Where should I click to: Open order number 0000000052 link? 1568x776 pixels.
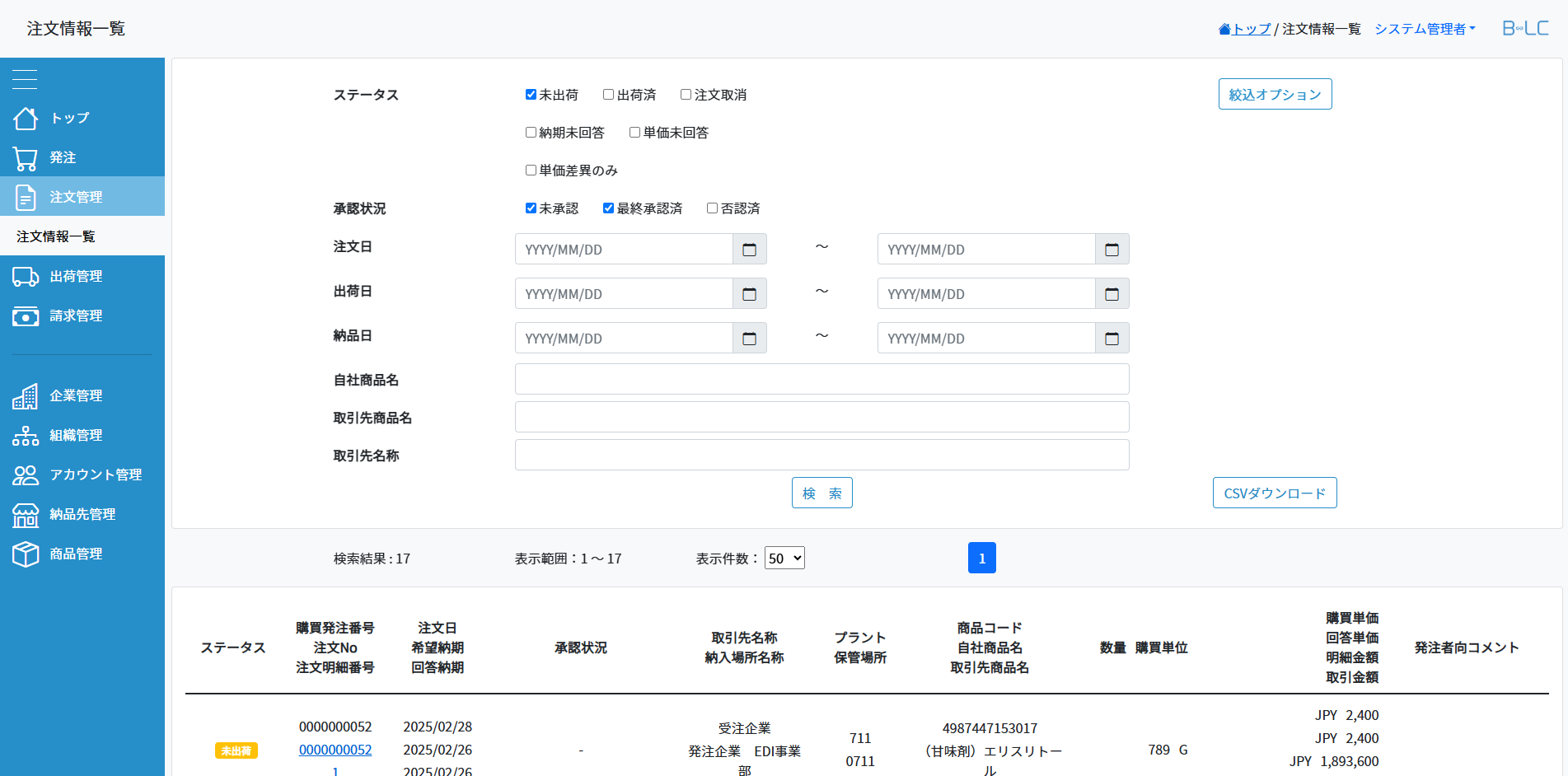pyautogui.click(x=335, y=750)
